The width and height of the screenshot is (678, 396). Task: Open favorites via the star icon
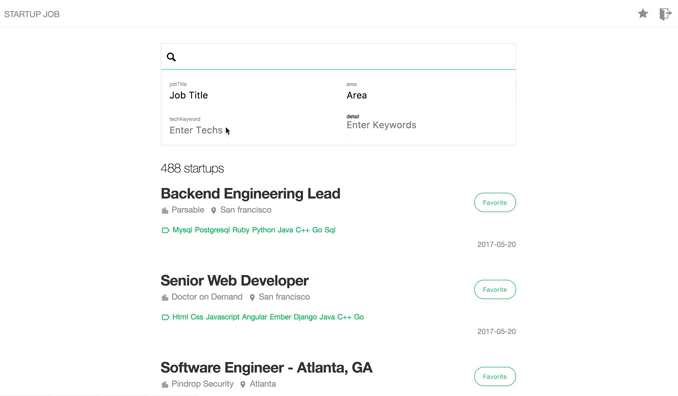click(643, 14)
